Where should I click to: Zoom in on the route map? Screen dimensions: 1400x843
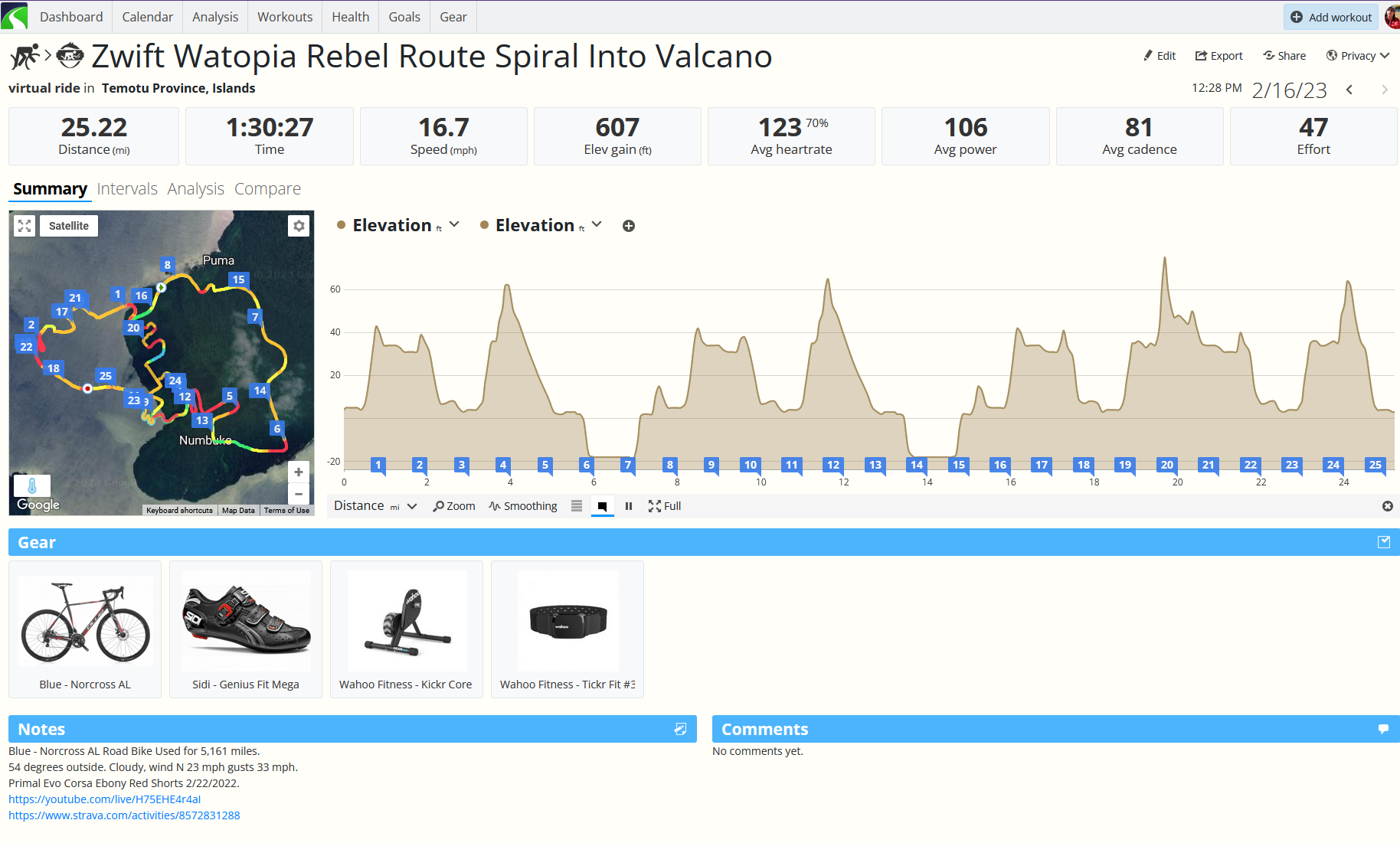point(299,472)
